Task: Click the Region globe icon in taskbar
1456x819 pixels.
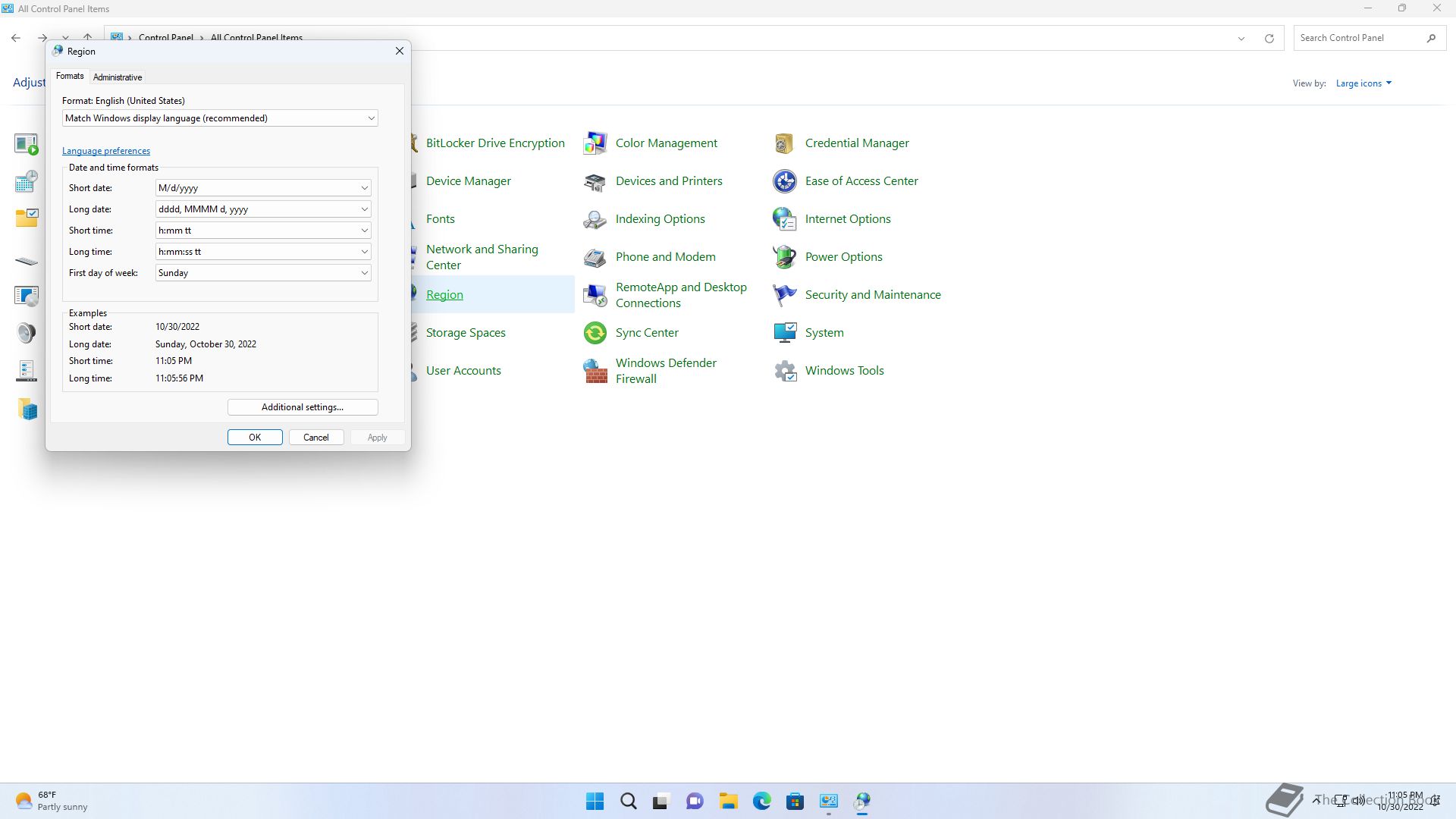Action: coord(862,801)
